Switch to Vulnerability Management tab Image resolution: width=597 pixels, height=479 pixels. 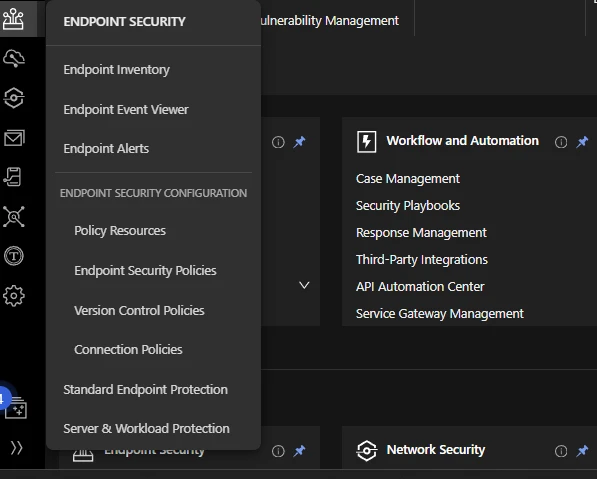(329, 21)
